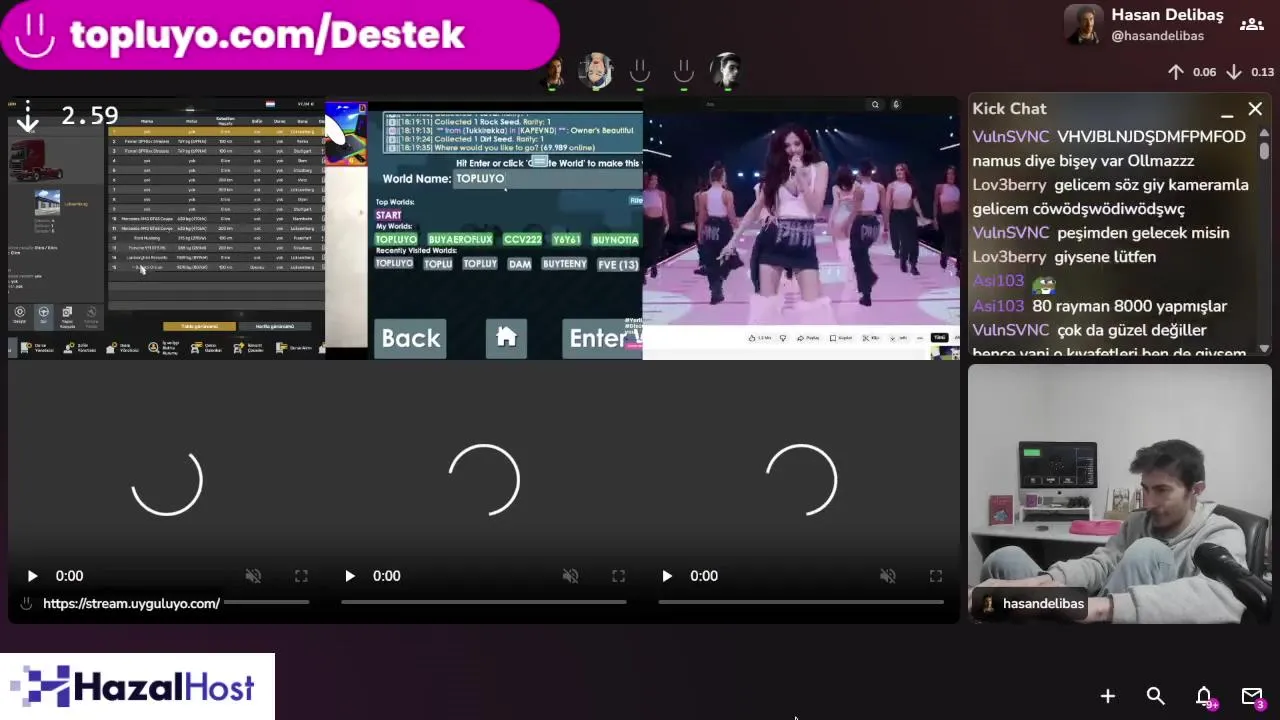Click the steering wheel icon in truck game
This screenshot has height=720, width=1280.
(43, 313)
